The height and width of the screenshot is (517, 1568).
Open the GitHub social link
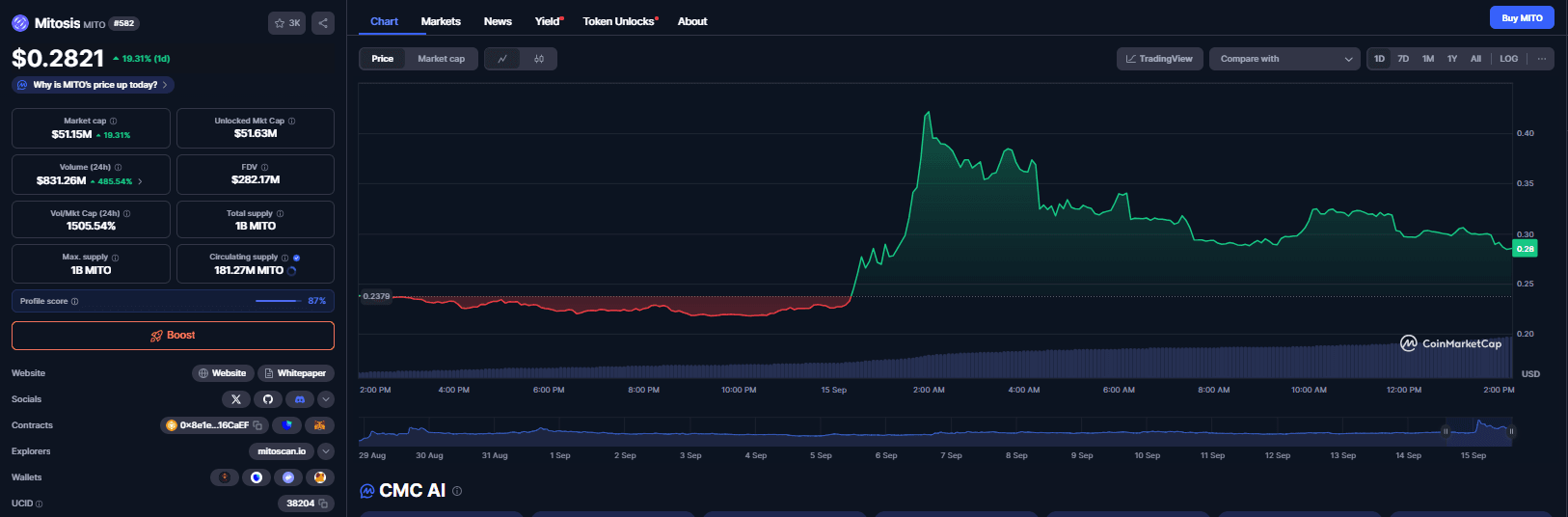pos(268,399)
